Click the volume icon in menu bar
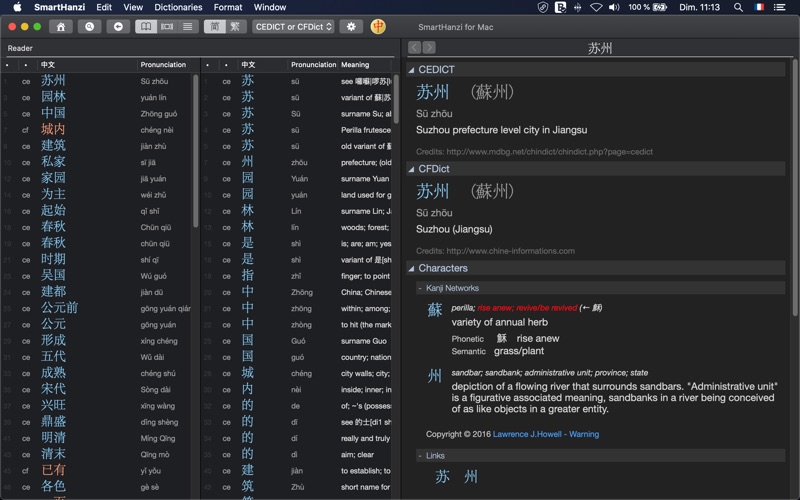800x500 pixels. coord(614,7)
